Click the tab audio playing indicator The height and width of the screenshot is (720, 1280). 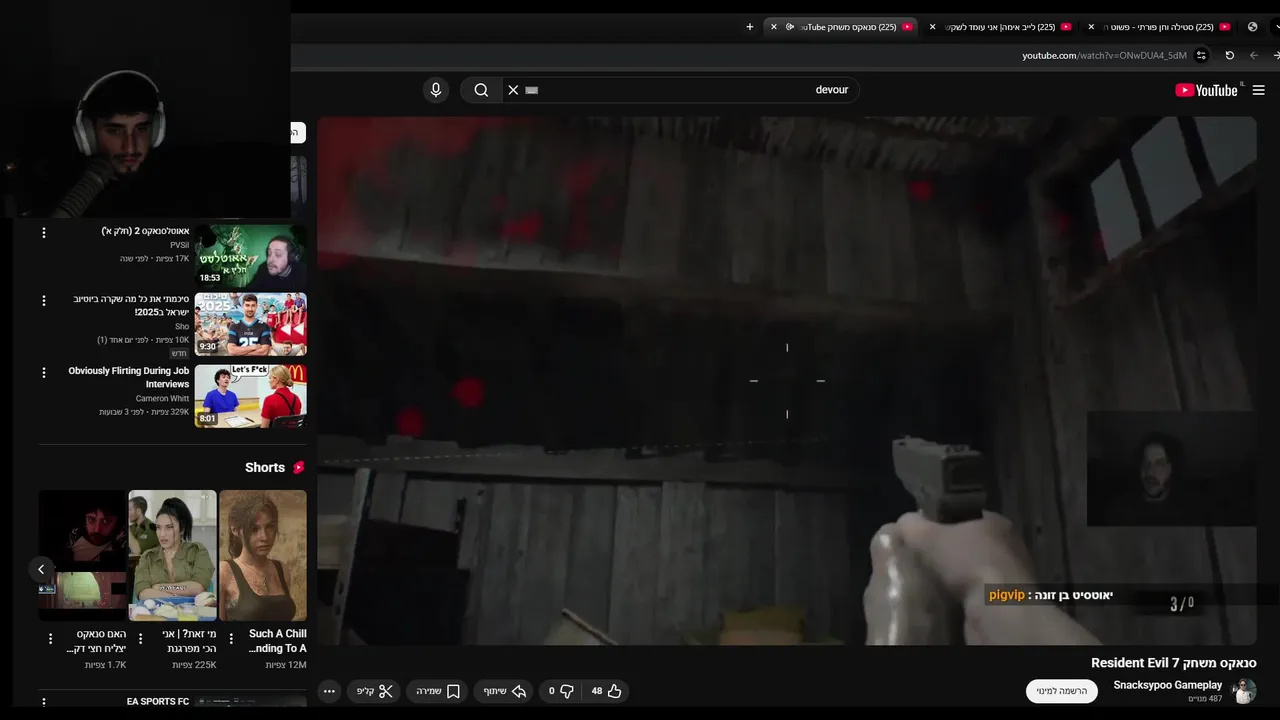click(790, 27)
